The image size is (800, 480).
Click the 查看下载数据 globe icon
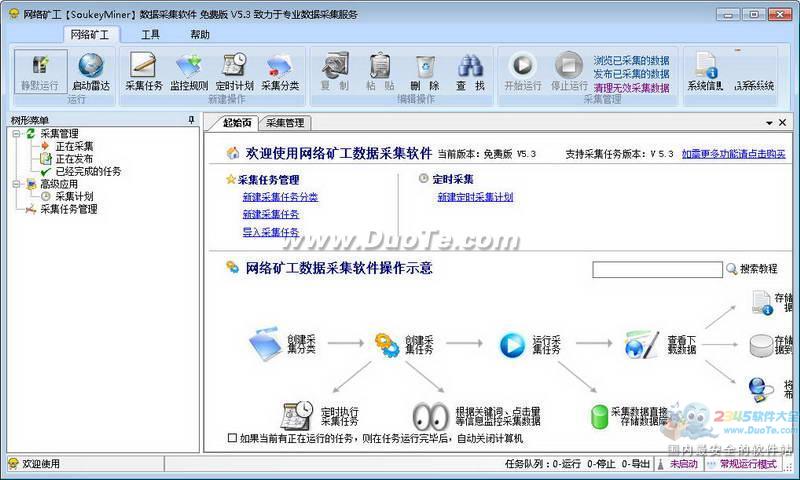(x=641, y=344)
